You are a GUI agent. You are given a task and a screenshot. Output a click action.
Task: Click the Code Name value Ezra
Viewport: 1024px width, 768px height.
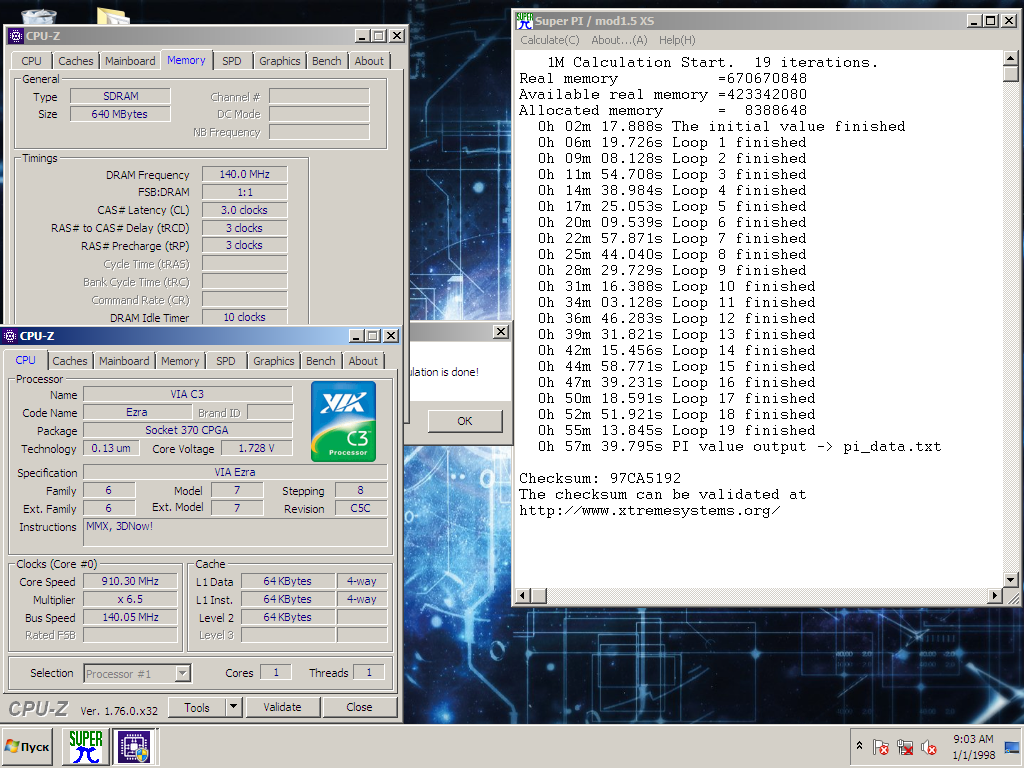click(136, 412)
